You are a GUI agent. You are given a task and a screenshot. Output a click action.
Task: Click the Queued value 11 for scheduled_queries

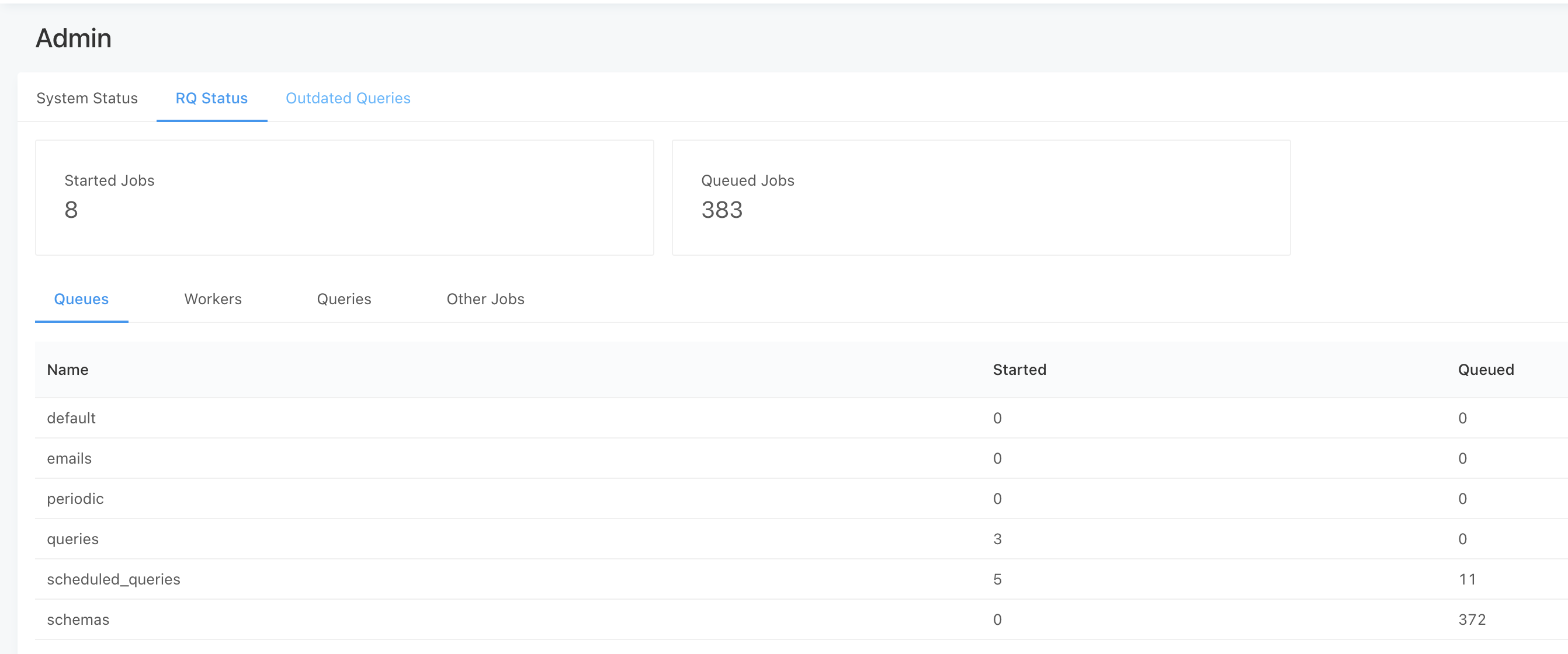[x=1467, y=579]
